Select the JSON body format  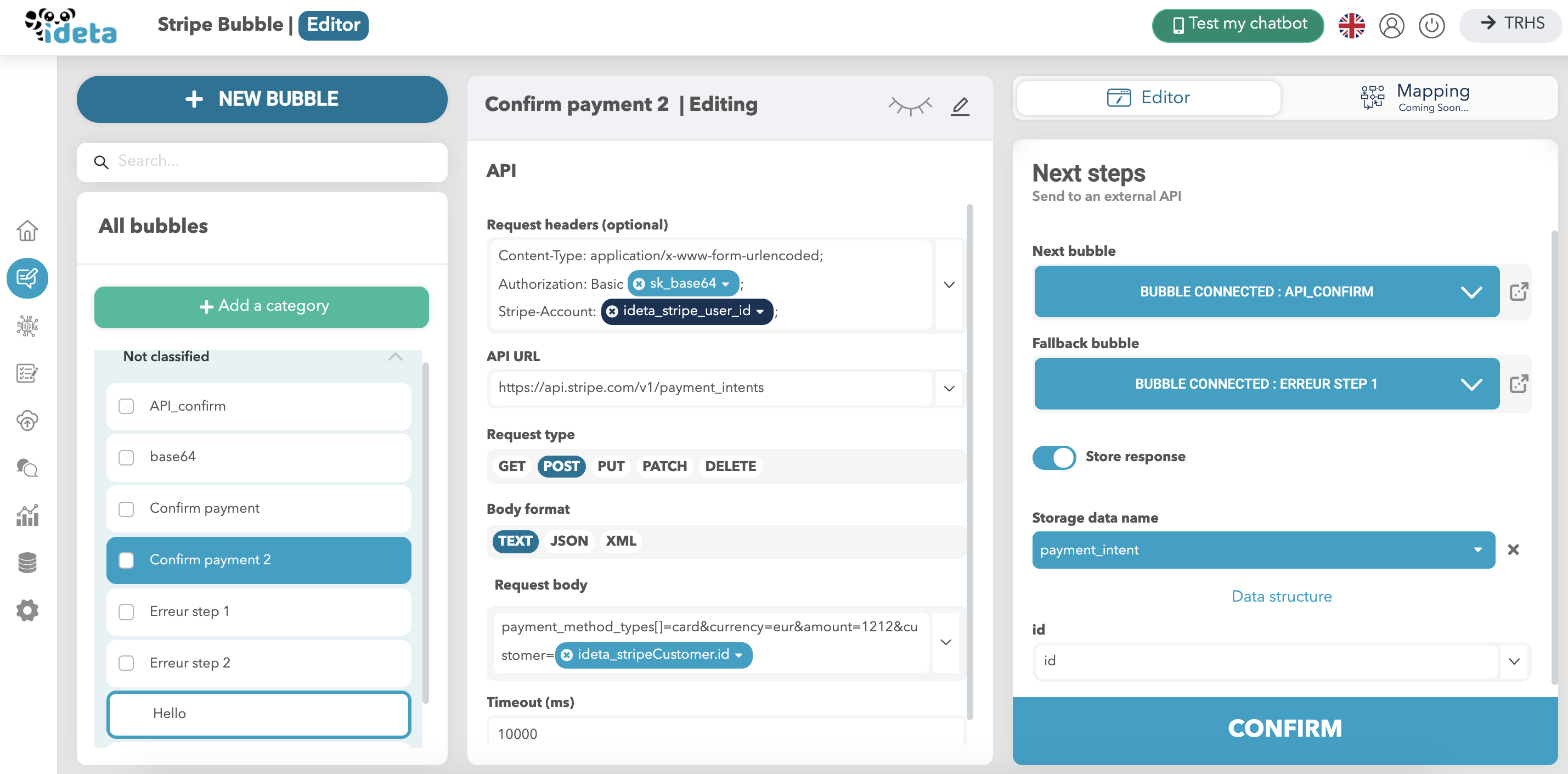[568, 541]
